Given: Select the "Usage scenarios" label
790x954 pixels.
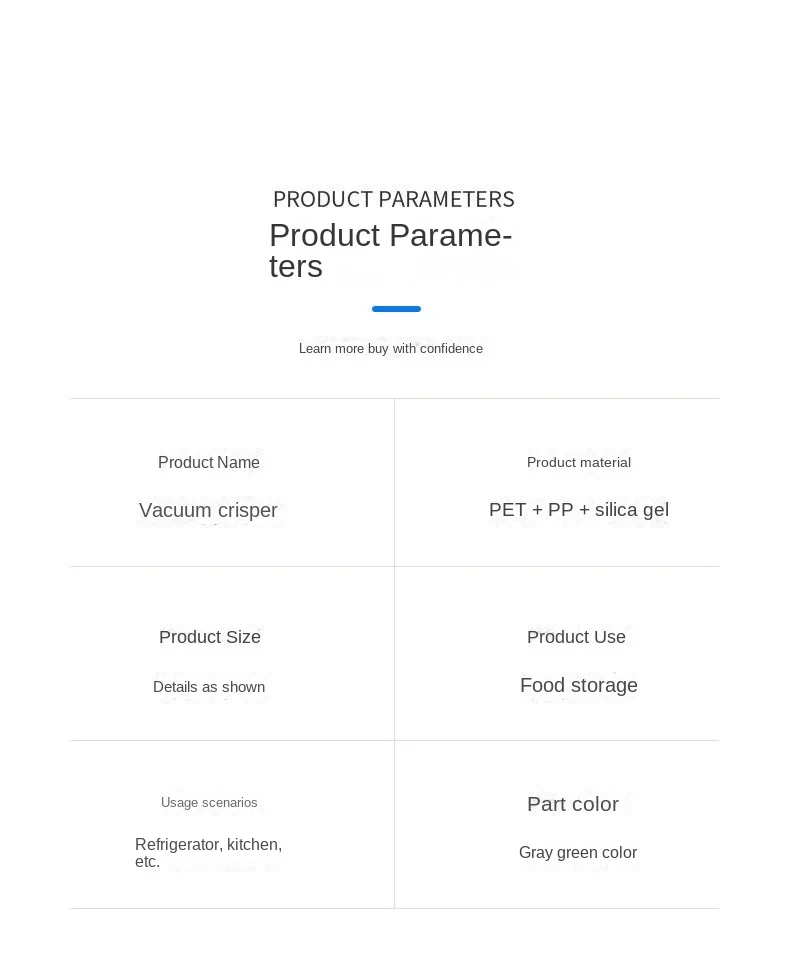Looking at the screenshot, I should [x=209, y=802].
